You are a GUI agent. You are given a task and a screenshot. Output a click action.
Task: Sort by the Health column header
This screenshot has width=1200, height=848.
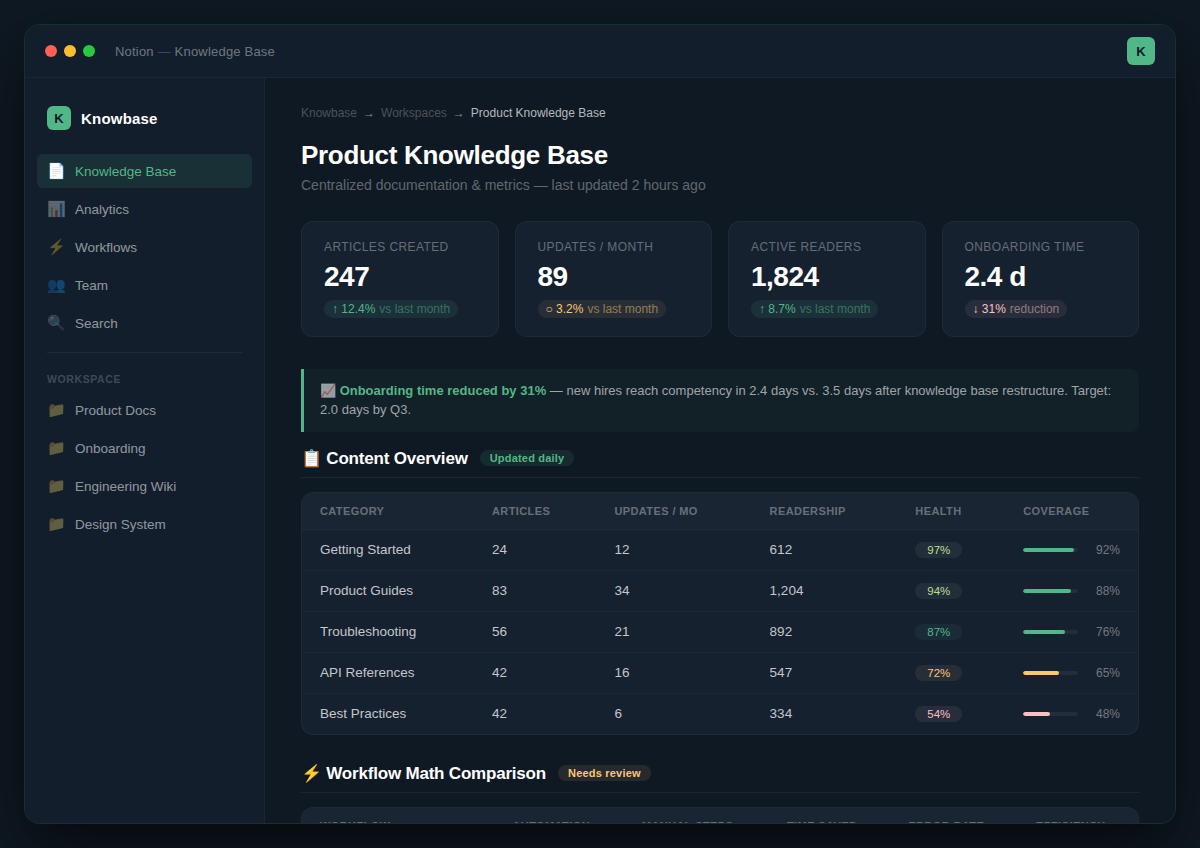938,511
